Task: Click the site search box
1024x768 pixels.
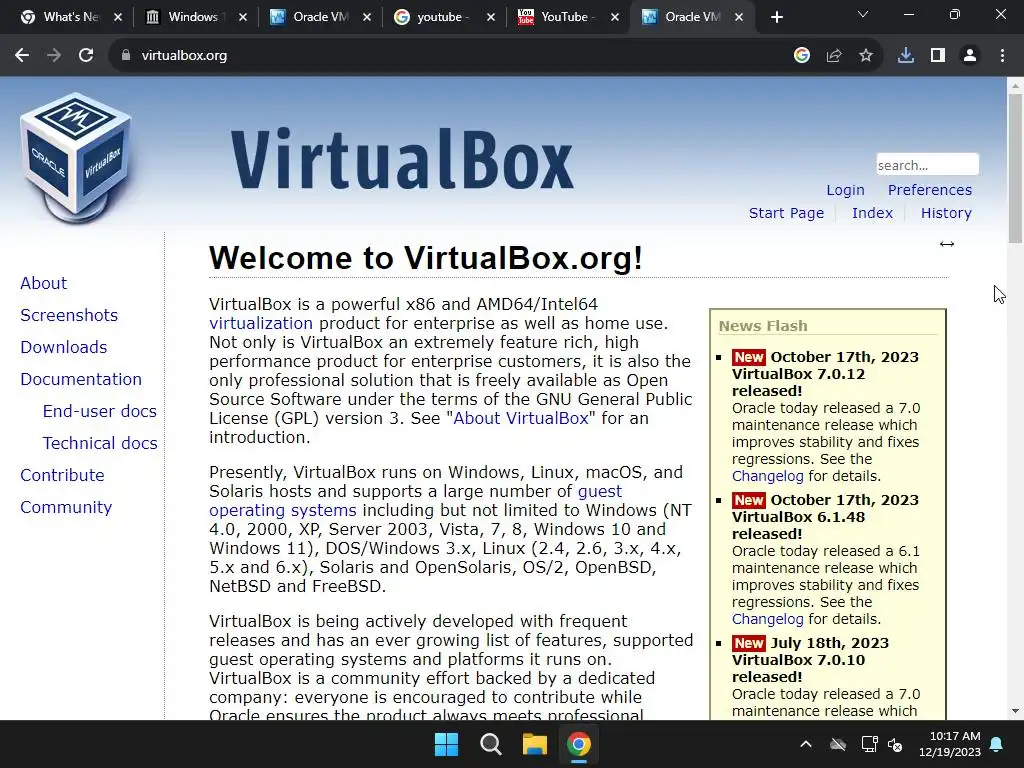Action: point(927,165)
